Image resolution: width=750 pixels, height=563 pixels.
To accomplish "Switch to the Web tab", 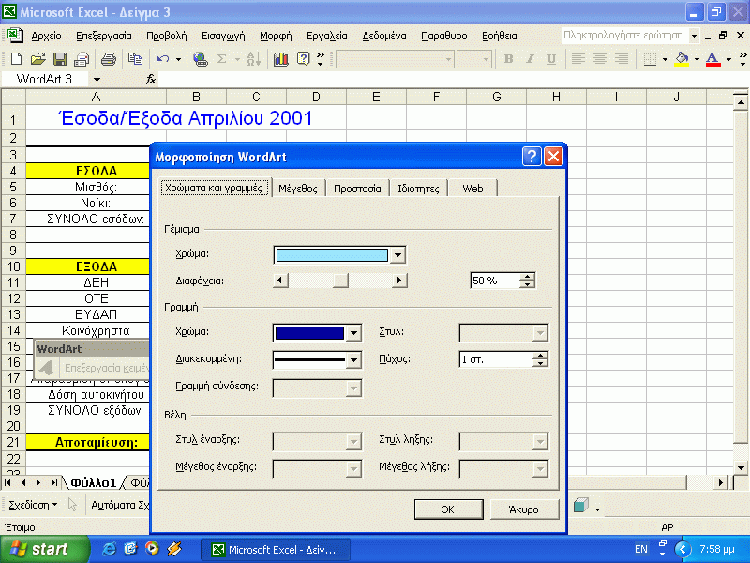I will pos(473,188).
